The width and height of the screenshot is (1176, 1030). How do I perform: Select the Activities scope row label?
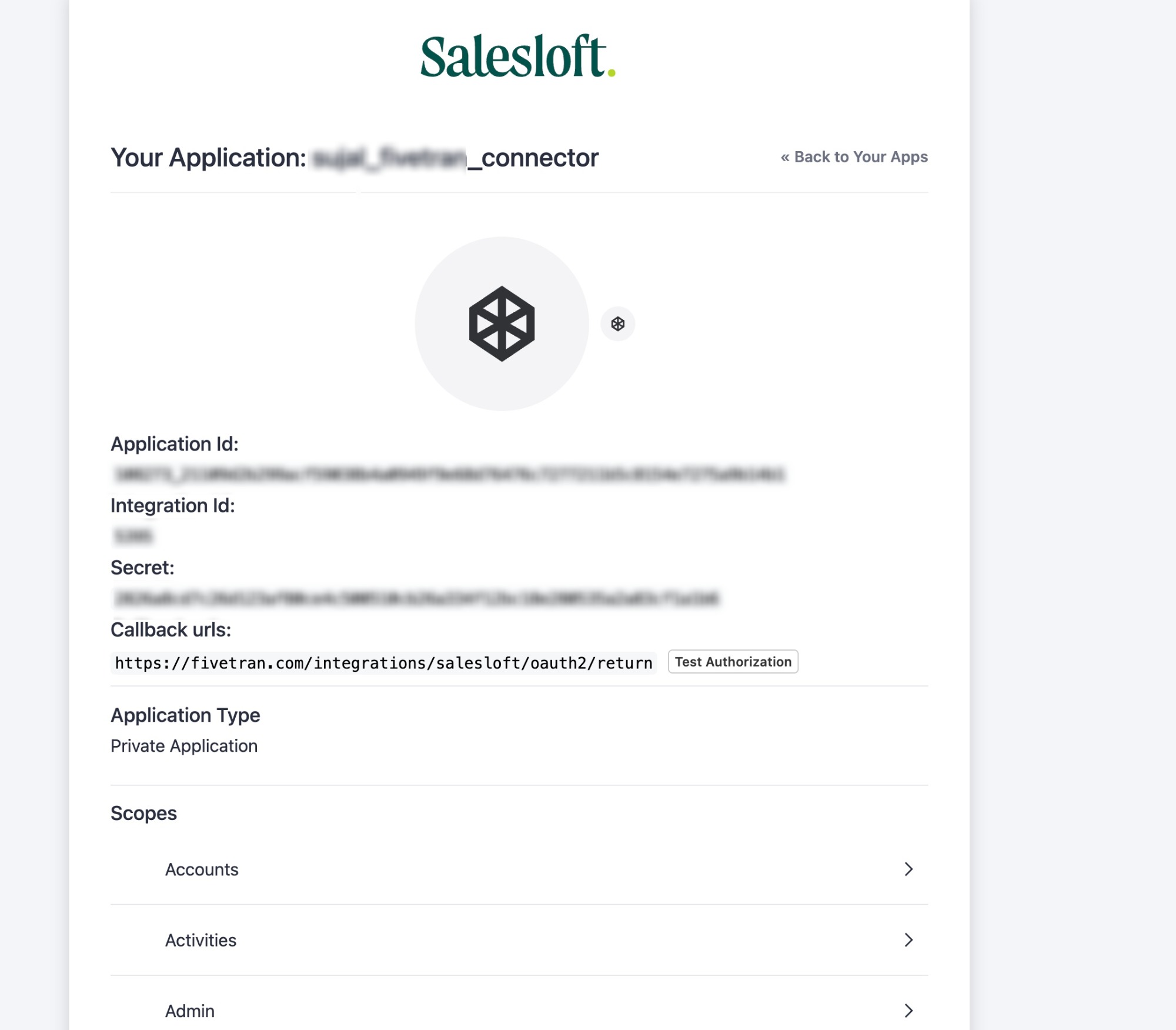pos(201,940)
